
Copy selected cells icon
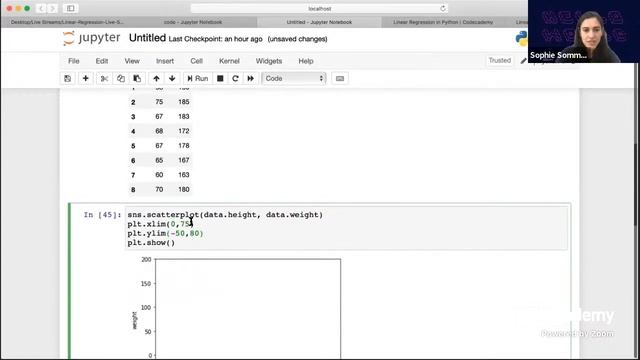[121, 78]
